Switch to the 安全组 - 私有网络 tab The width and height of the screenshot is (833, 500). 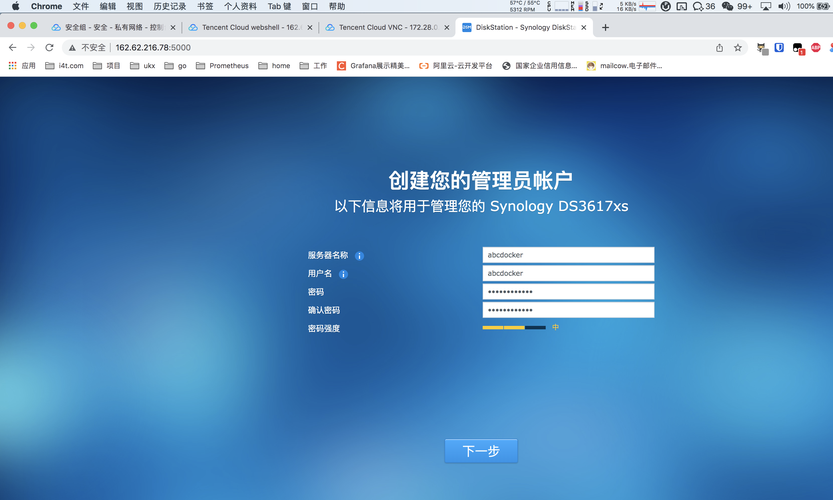113,27
